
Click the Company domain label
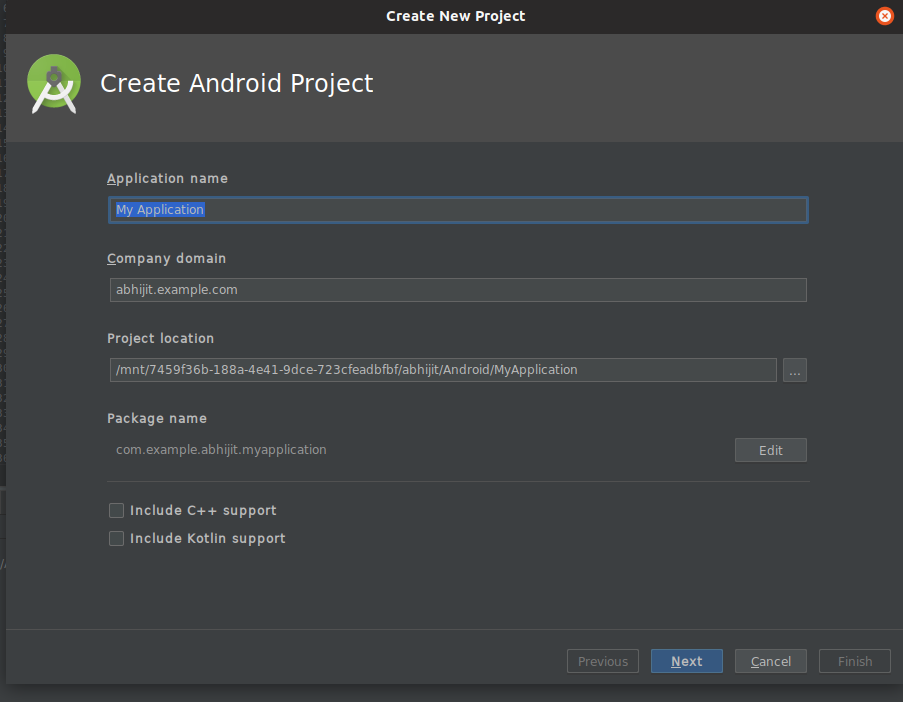(x=166, y=259)
